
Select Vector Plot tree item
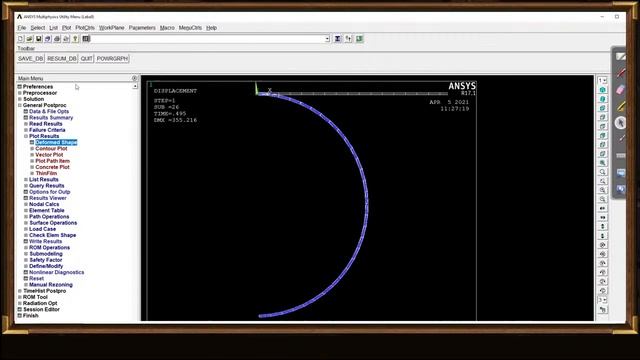[49, 155]
